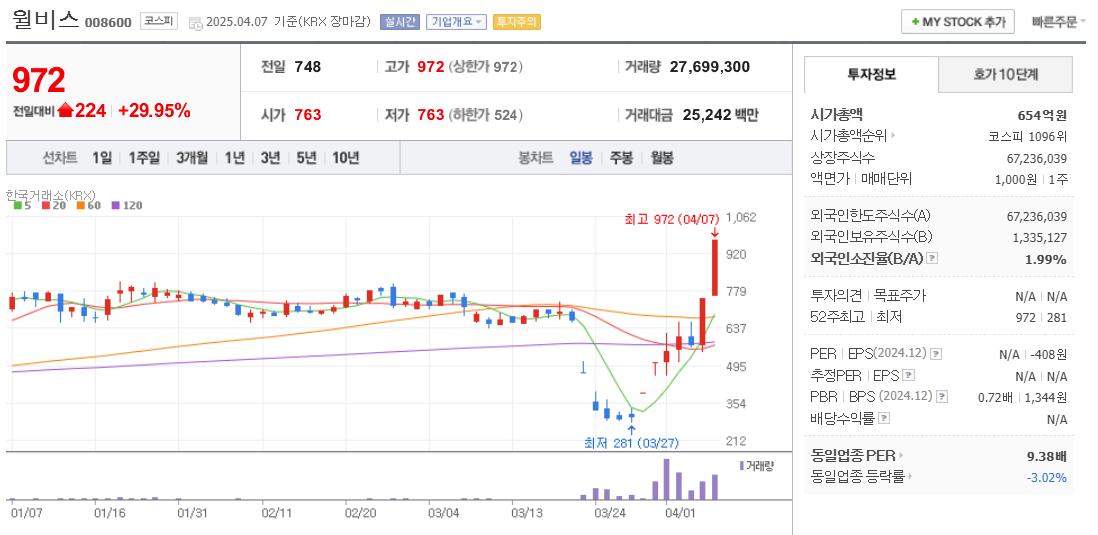Click the 윌비스 stock name heading
The image size is (1098, 535).
point(46,20)
